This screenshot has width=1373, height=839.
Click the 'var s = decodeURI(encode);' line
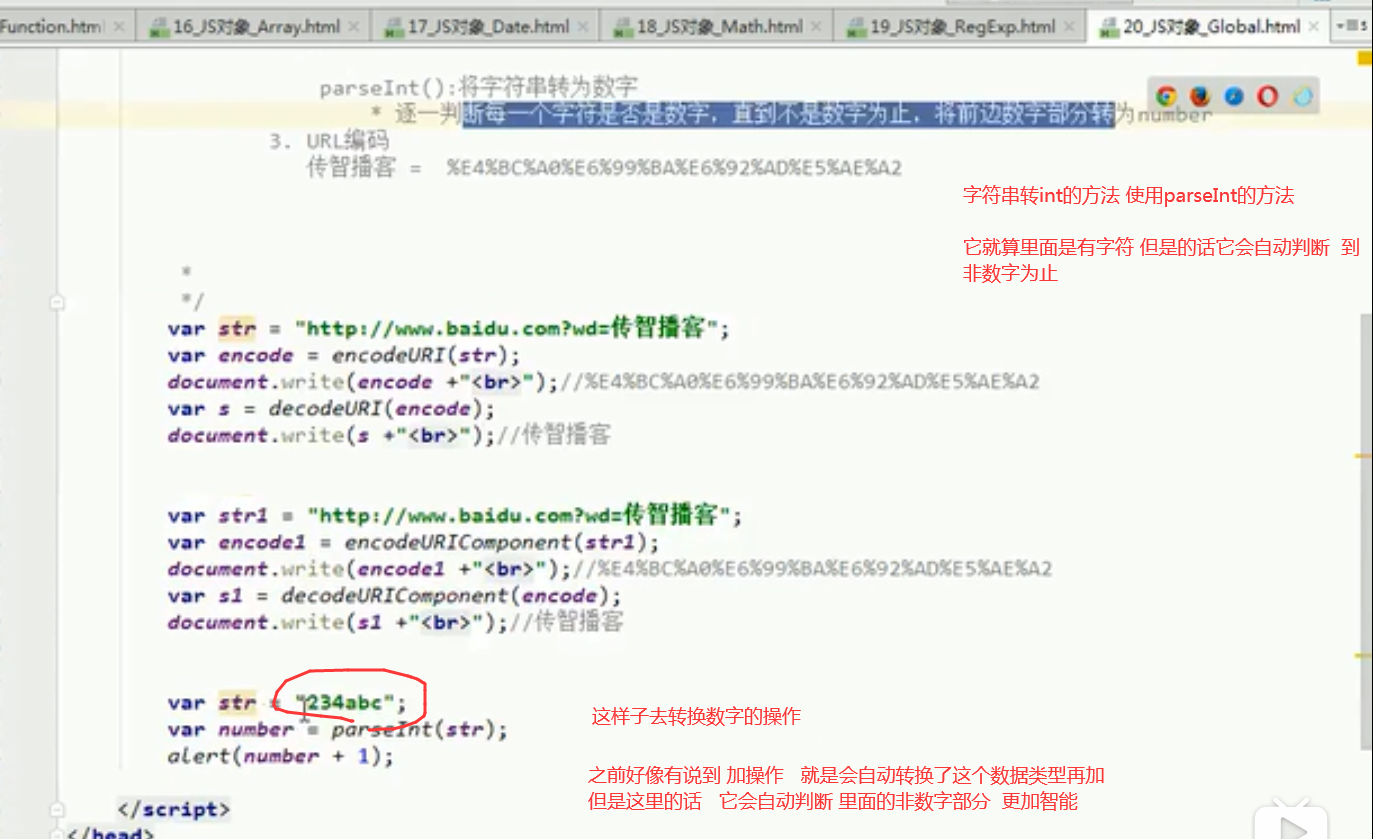[331, 408]
